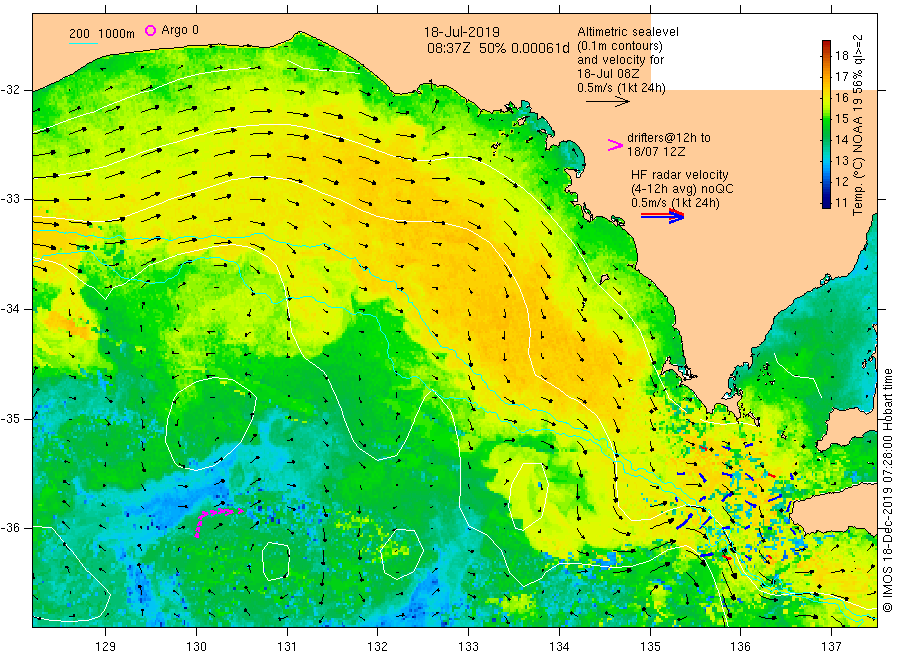Screen dimensions: 900x660
Task: Click the red and blue HF radar arrow
Action: [663, 216]
